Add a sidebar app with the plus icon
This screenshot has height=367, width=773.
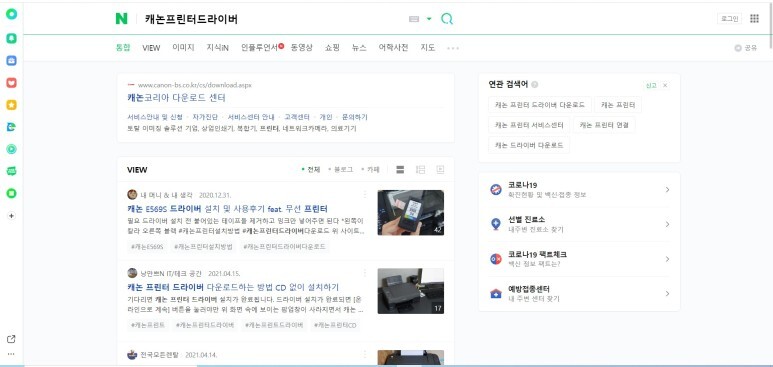12,216
